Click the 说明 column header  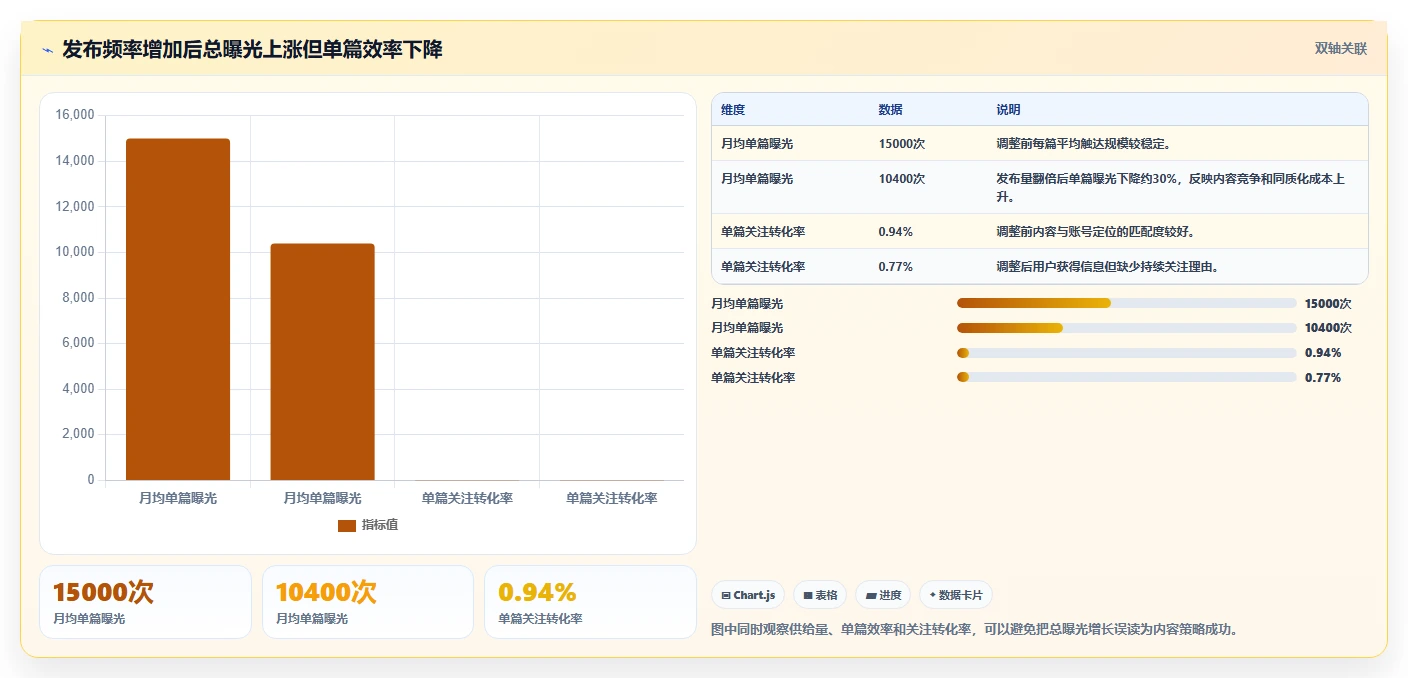pos(1008,110)
